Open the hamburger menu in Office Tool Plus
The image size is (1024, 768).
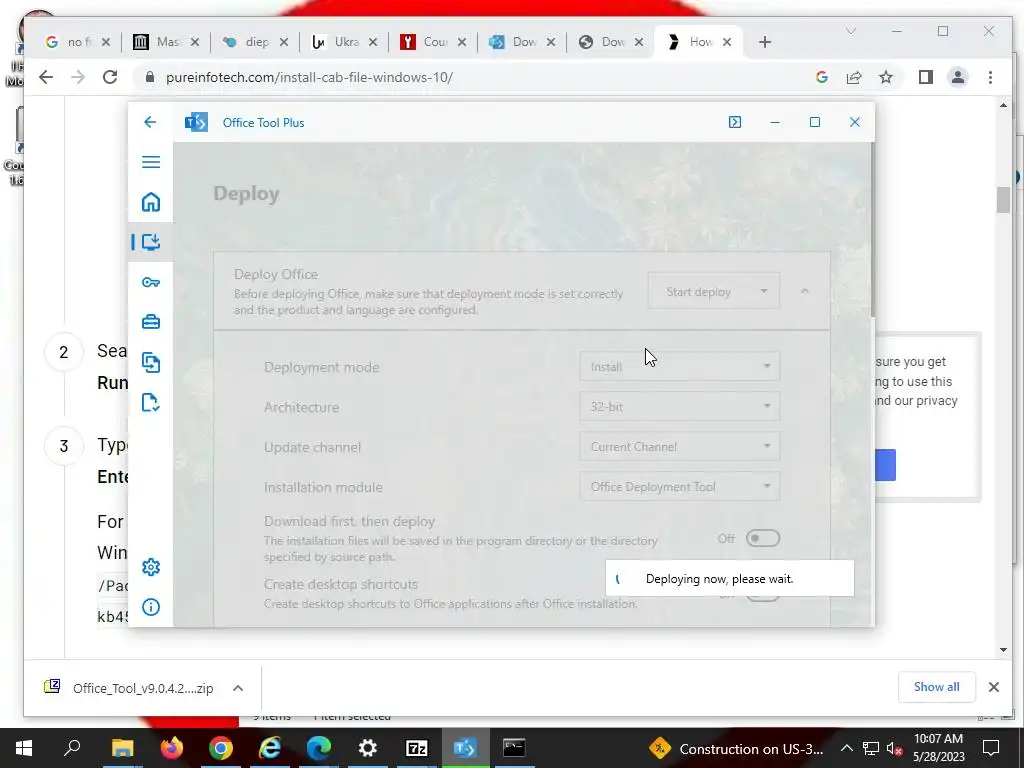click(151, 162)
